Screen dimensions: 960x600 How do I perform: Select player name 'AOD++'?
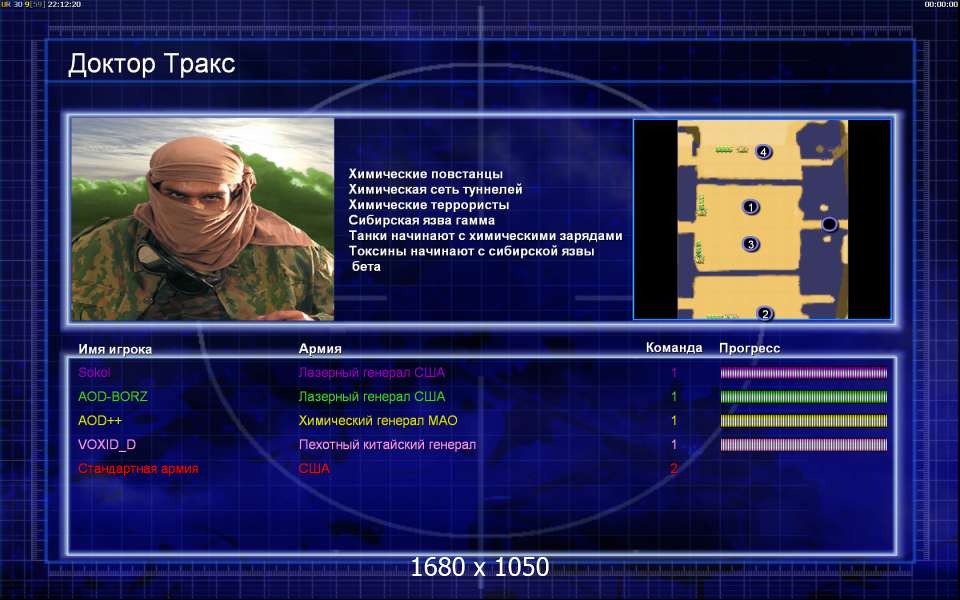[100, 421]
